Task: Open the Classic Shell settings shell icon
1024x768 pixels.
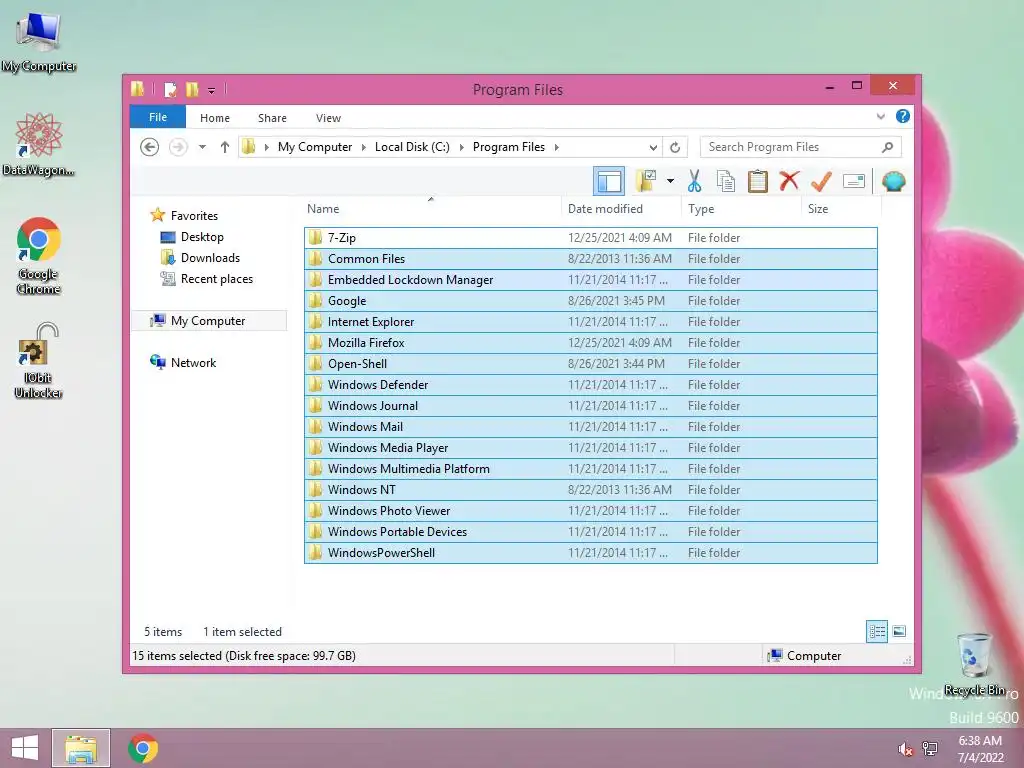Action: tap(893, 181)
